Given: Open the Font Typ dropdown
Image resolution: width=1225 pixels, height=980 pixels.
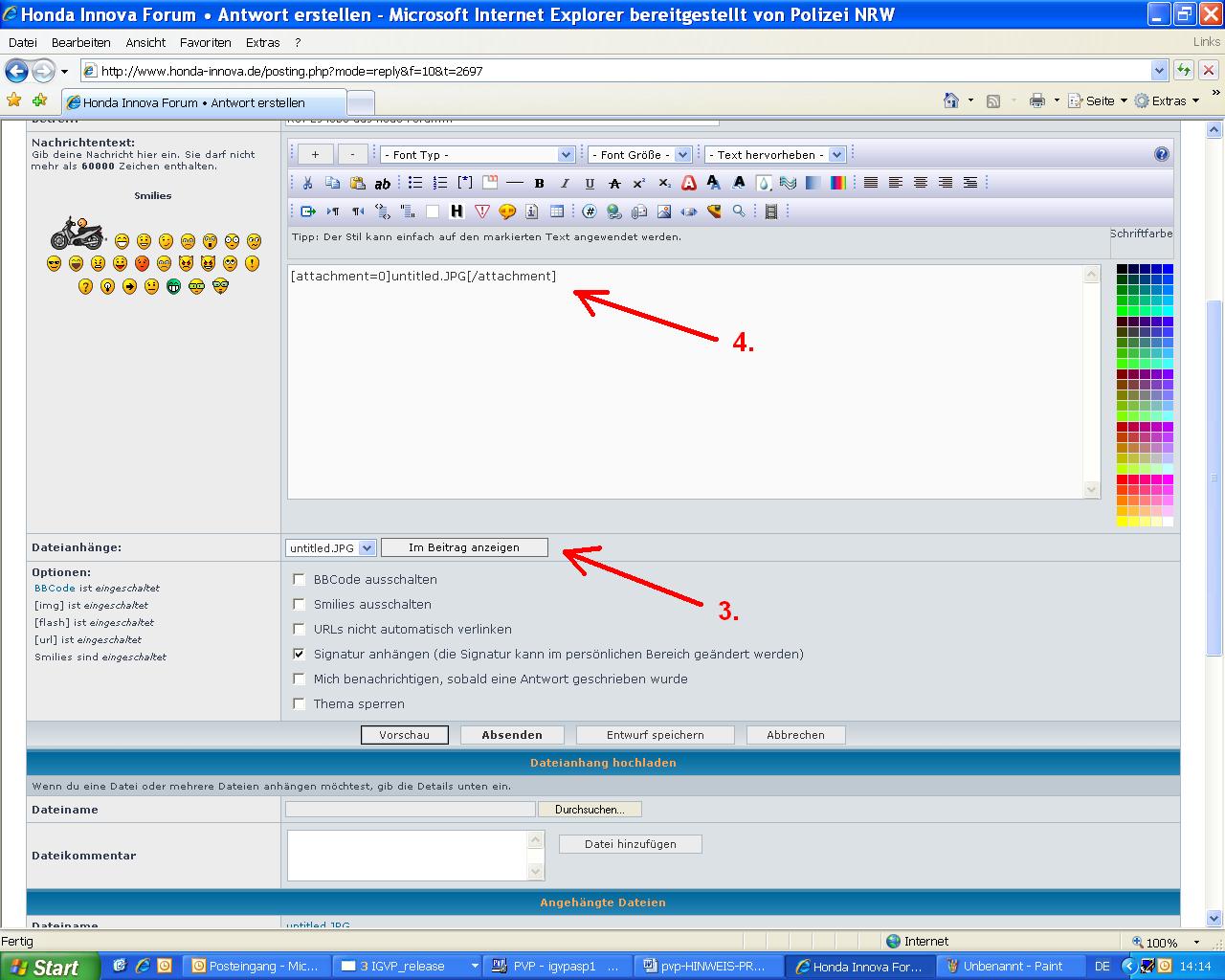Looking at the screenshot, I should tap(477, 154).
